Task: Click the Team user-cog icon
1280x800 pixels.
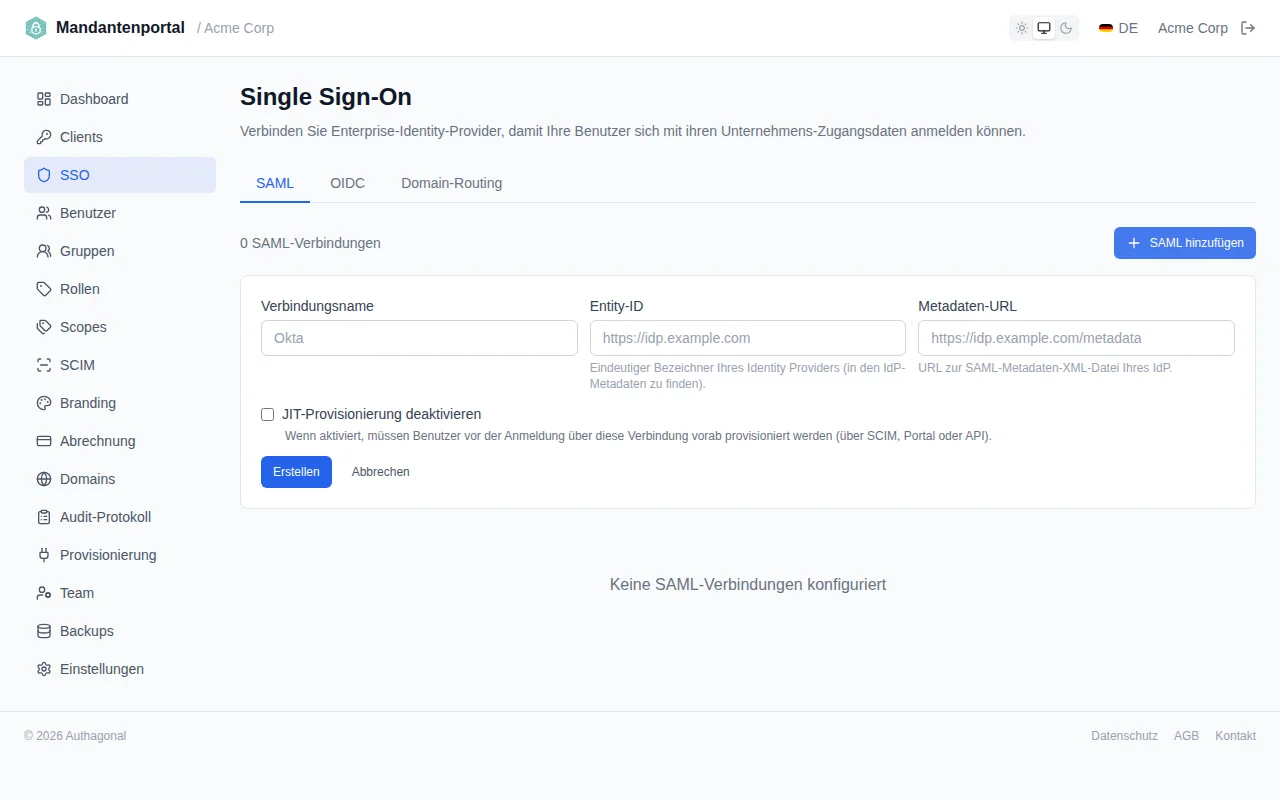Action: pyautogui.click(x=44, y=593)
